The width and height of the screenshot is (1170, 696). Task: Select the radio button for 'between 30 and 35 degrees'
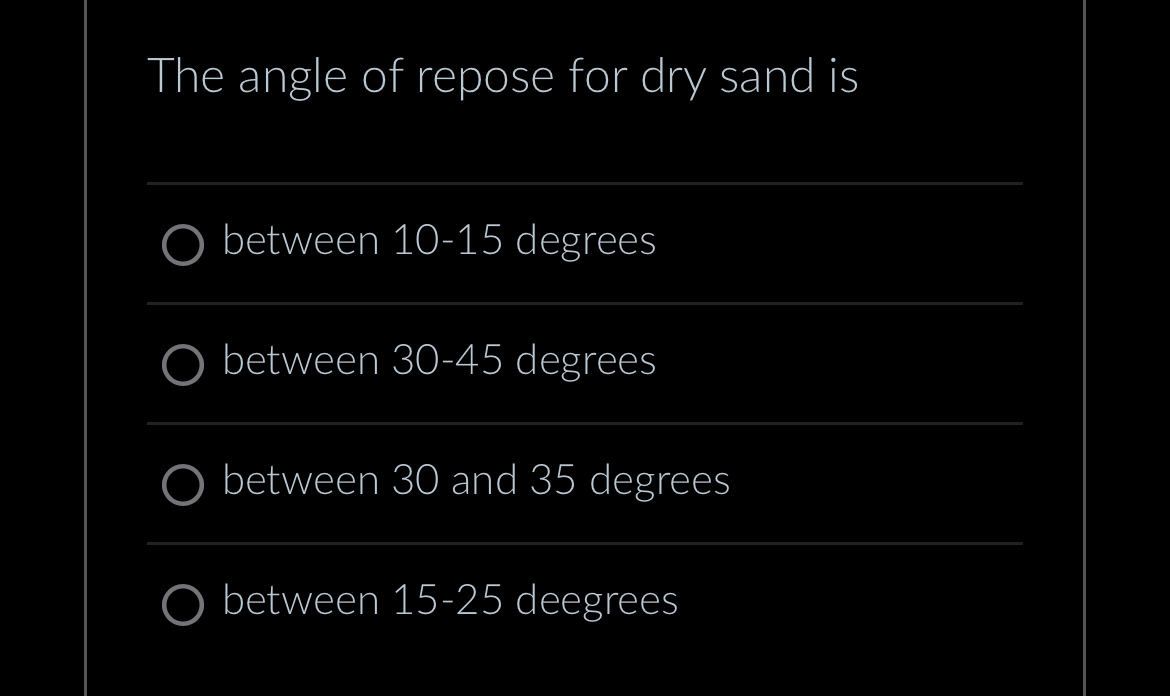tap(183, 485)
